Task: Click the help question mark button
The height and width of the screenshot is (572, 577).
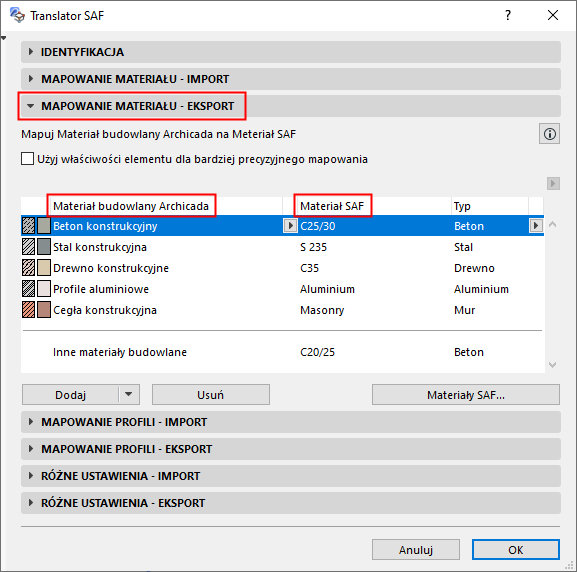Action: tap(508, 15)
